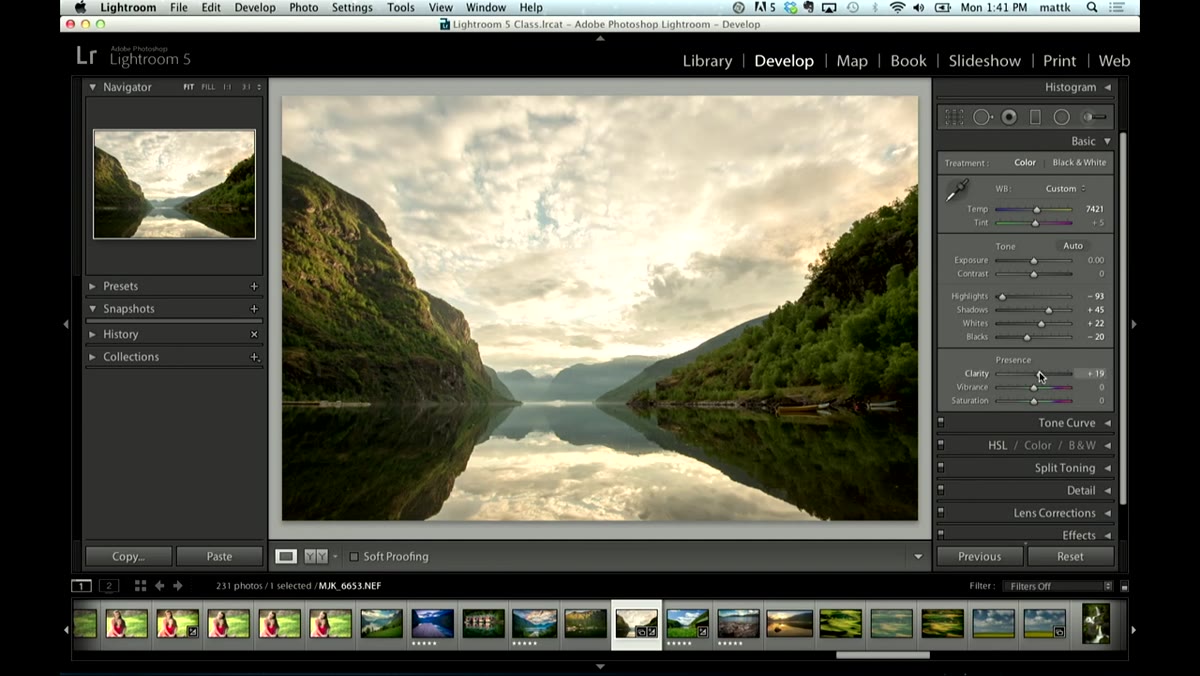Adjust the Clarity slider
The width and height of the screenshot is (1200, 676).
coord(1034,374)
